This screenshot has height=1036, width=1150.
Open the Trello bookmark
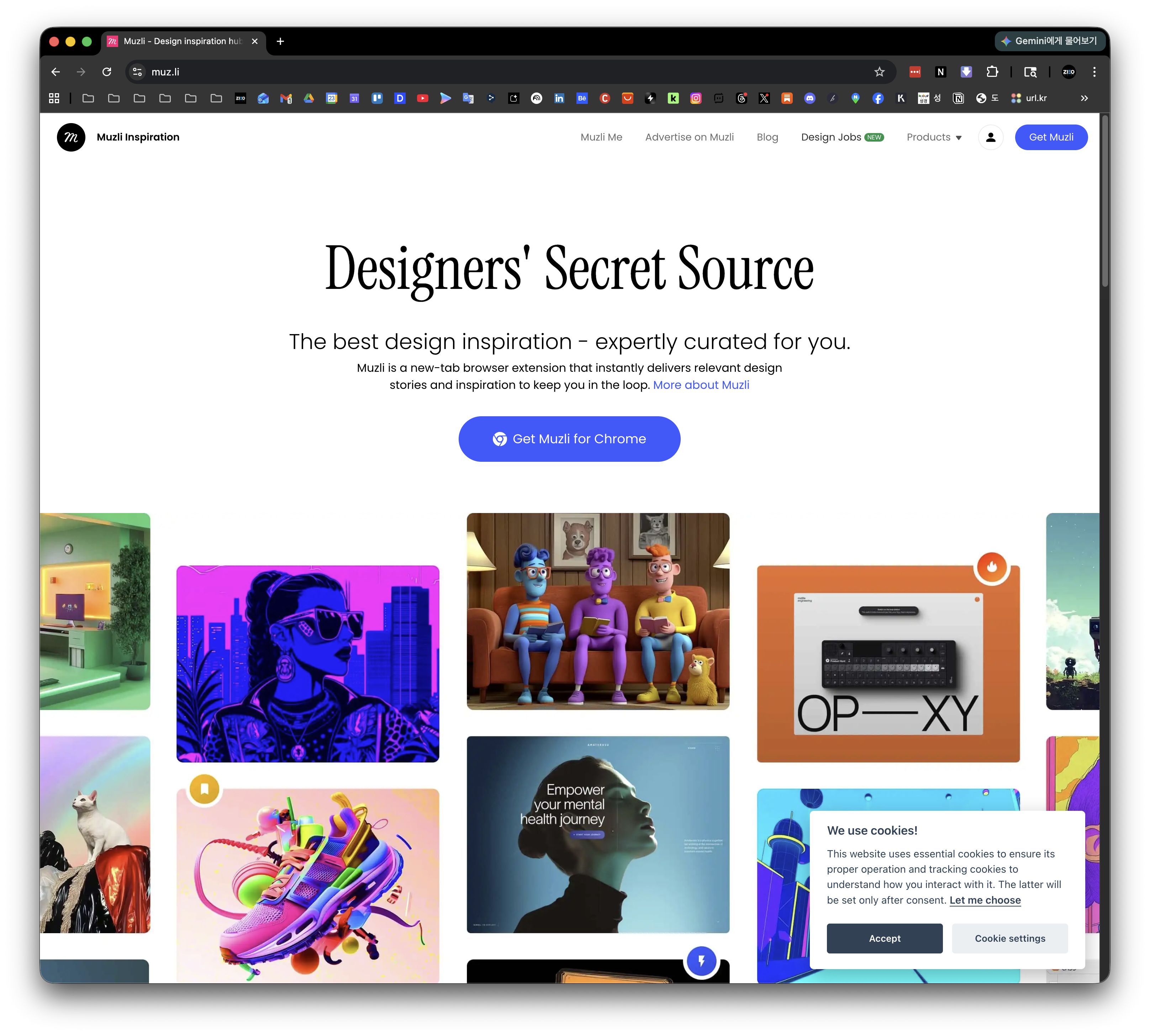377,99
